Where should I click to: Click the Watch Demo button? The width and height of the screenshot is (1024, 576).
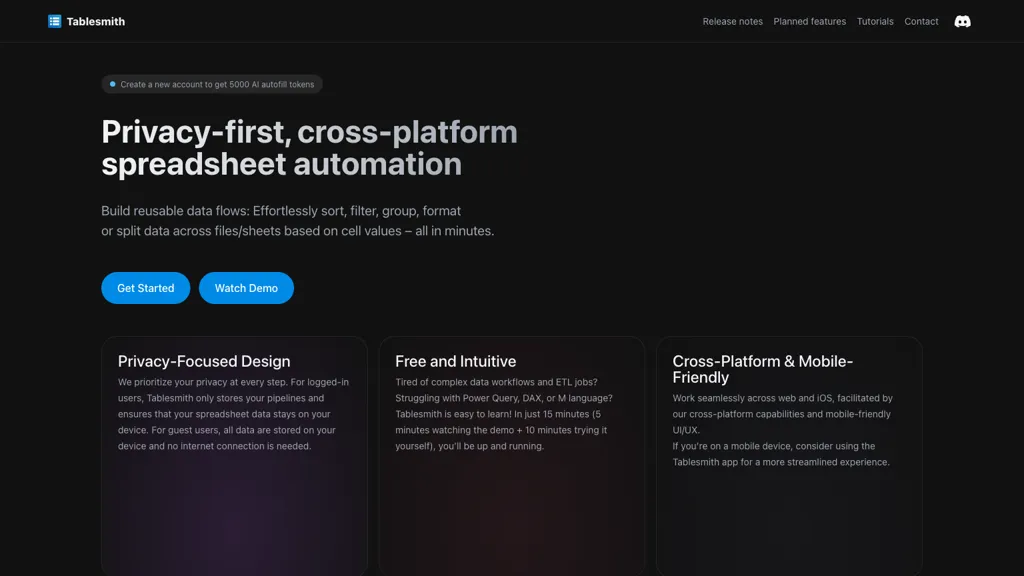pyautogui.click(x=246, y=288)
